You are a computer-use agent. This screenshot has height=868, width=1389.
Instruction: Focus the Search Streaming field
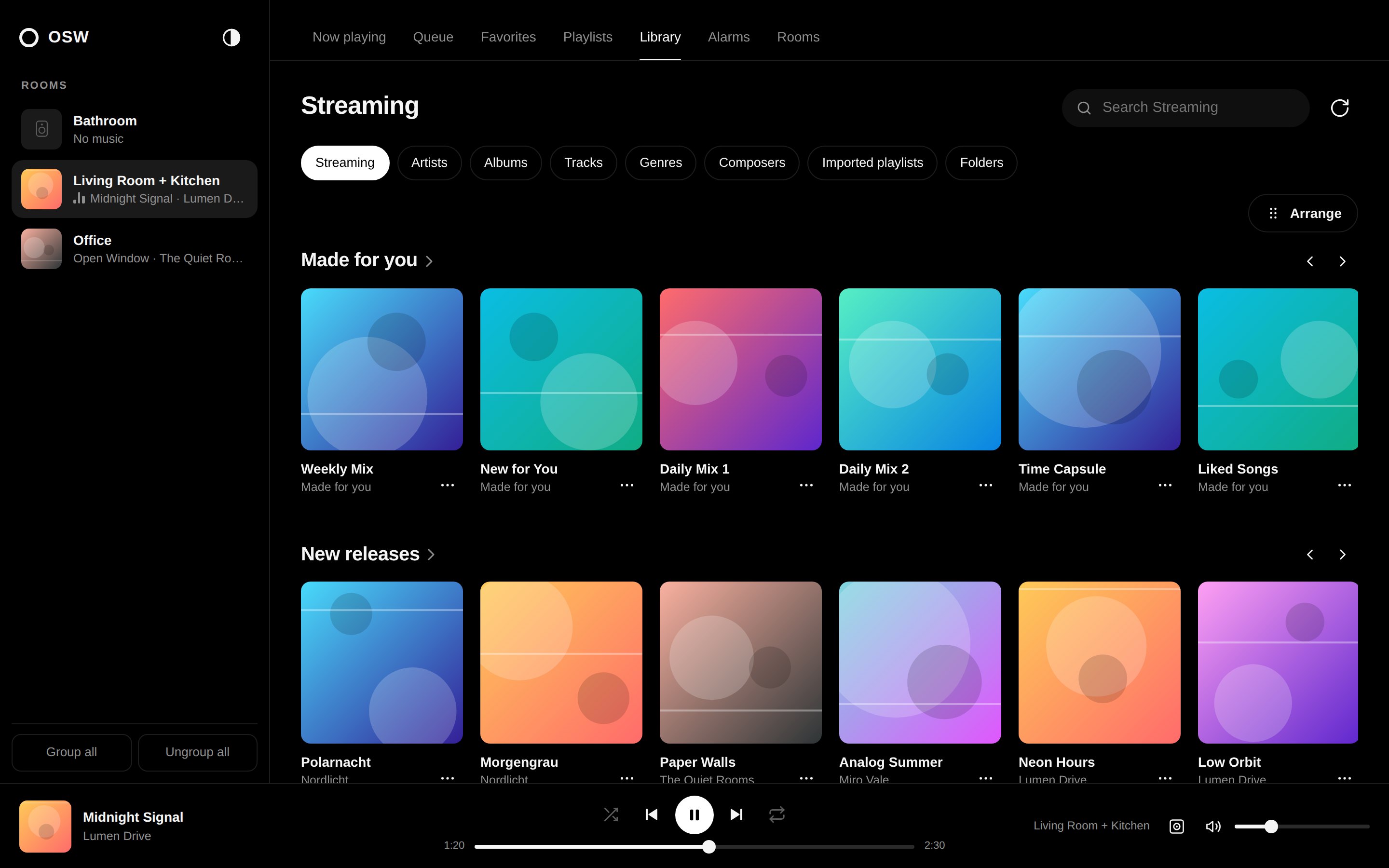pos(1185,108)
